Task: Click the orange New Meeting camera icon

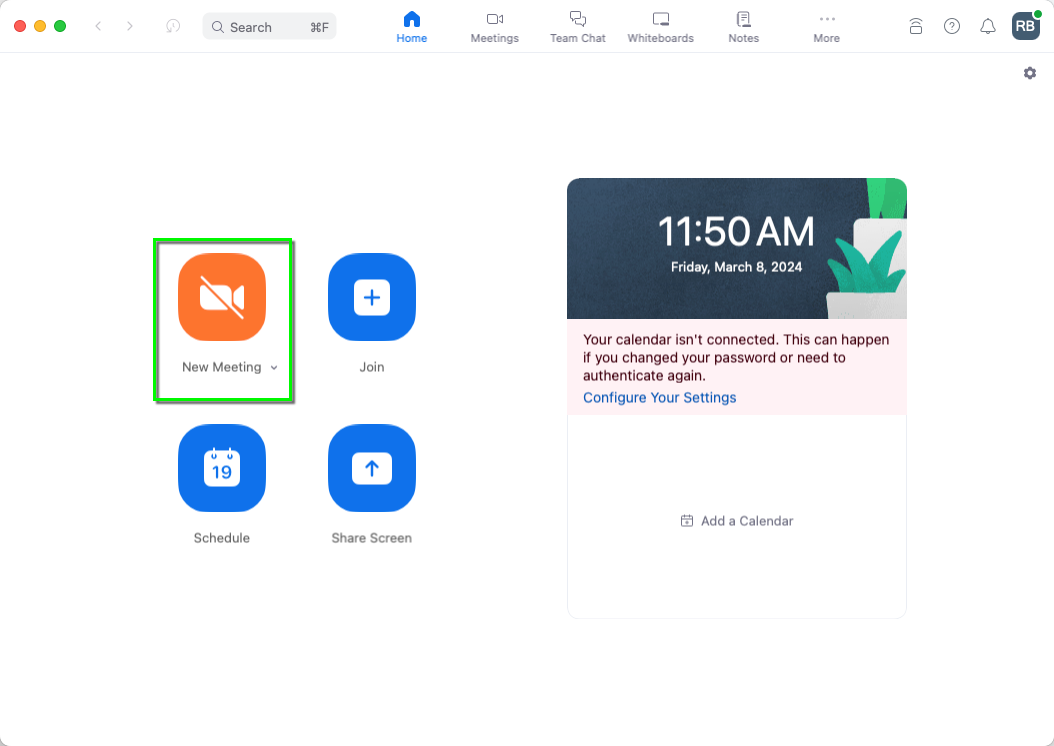Action: click(x=222, y=297)
